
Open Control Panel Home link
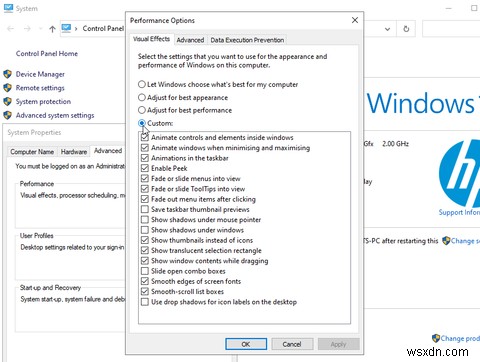click(47, 53)
